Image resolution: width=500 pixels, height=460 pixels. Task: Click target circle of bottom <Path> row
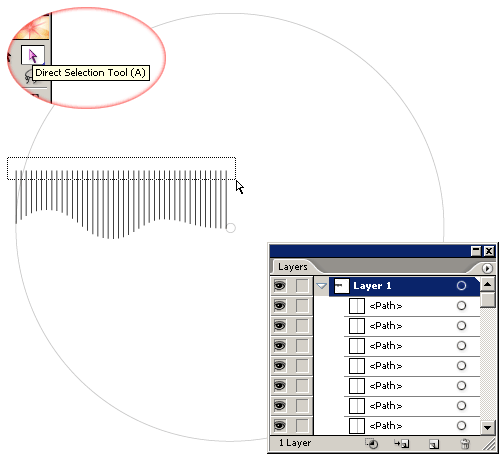461,426
